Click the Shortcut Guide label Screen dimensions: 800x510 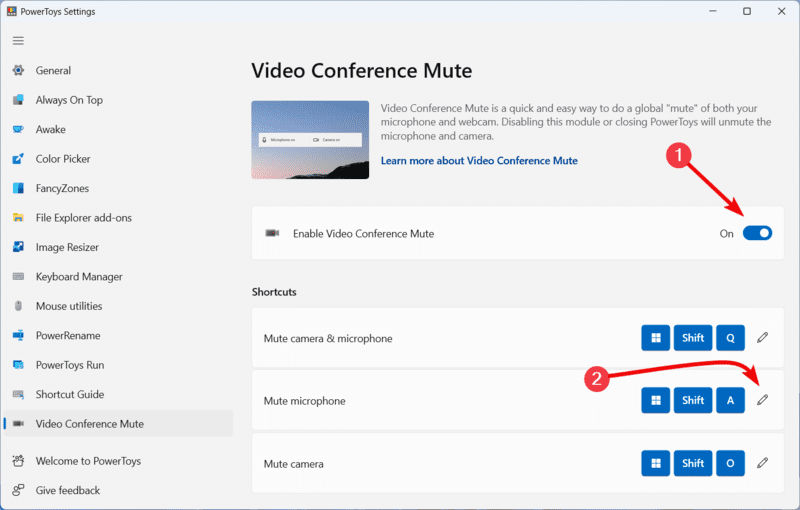click(70, 394)
